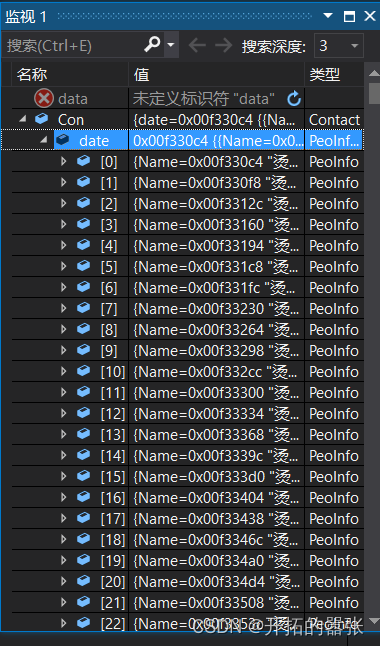Screen dimensions: 380x646
Task: Click the cube icon of element [14]
Action: [x=84, y=454]
